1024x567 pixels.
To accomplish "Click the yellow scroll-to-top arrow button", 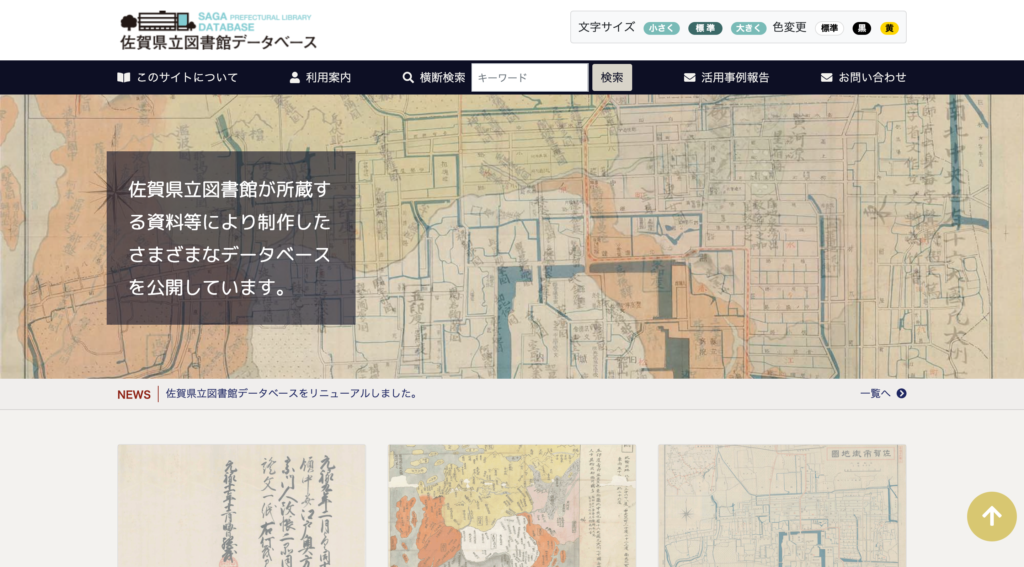I will [991, 516].
